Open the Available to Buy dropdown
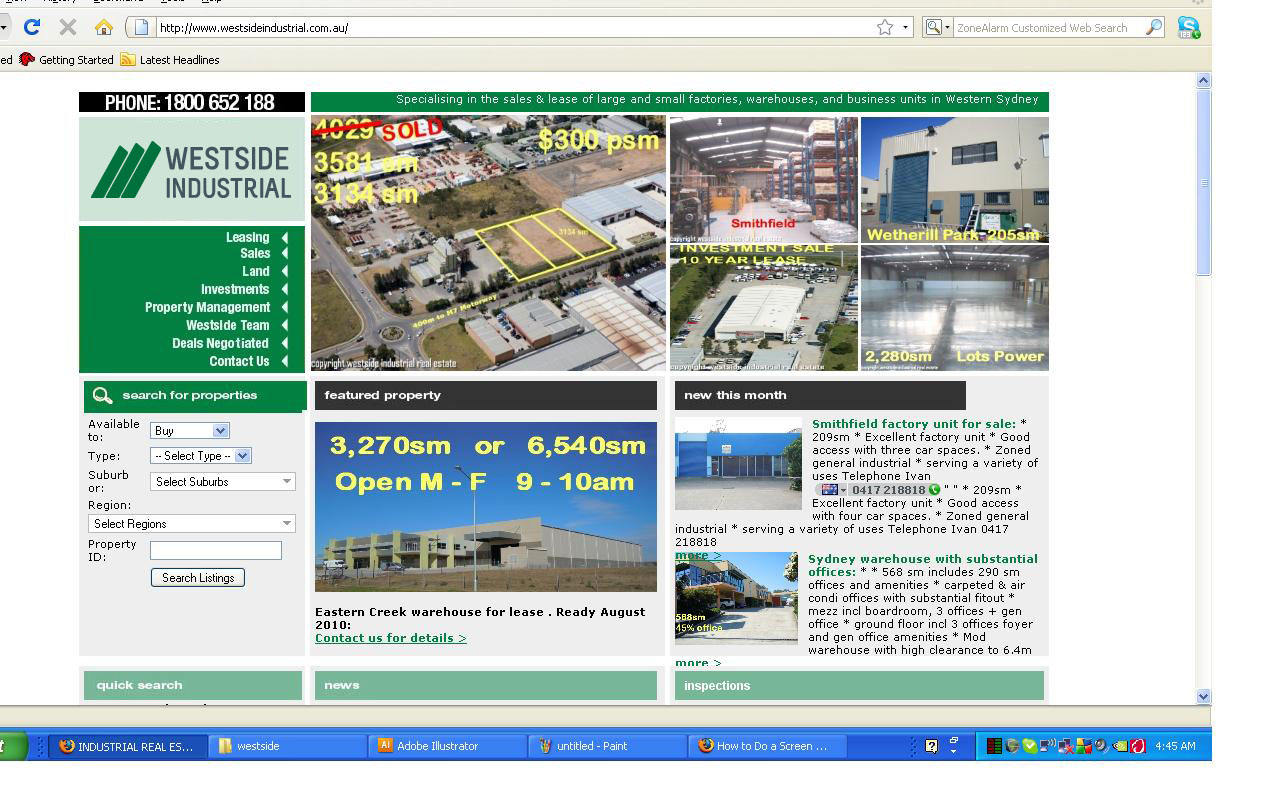Screen dimensions: 1280x800 point(190,430)
